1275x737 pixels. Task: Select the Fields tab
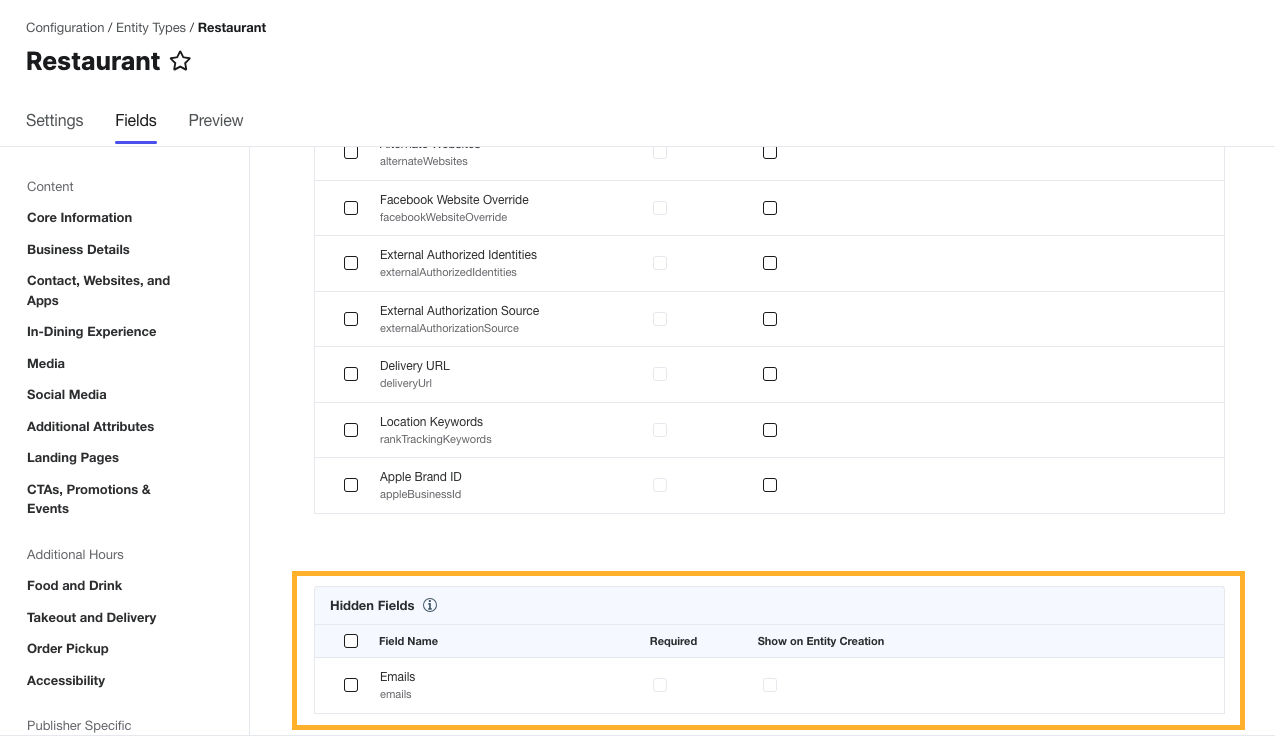[x=136, y=121]
